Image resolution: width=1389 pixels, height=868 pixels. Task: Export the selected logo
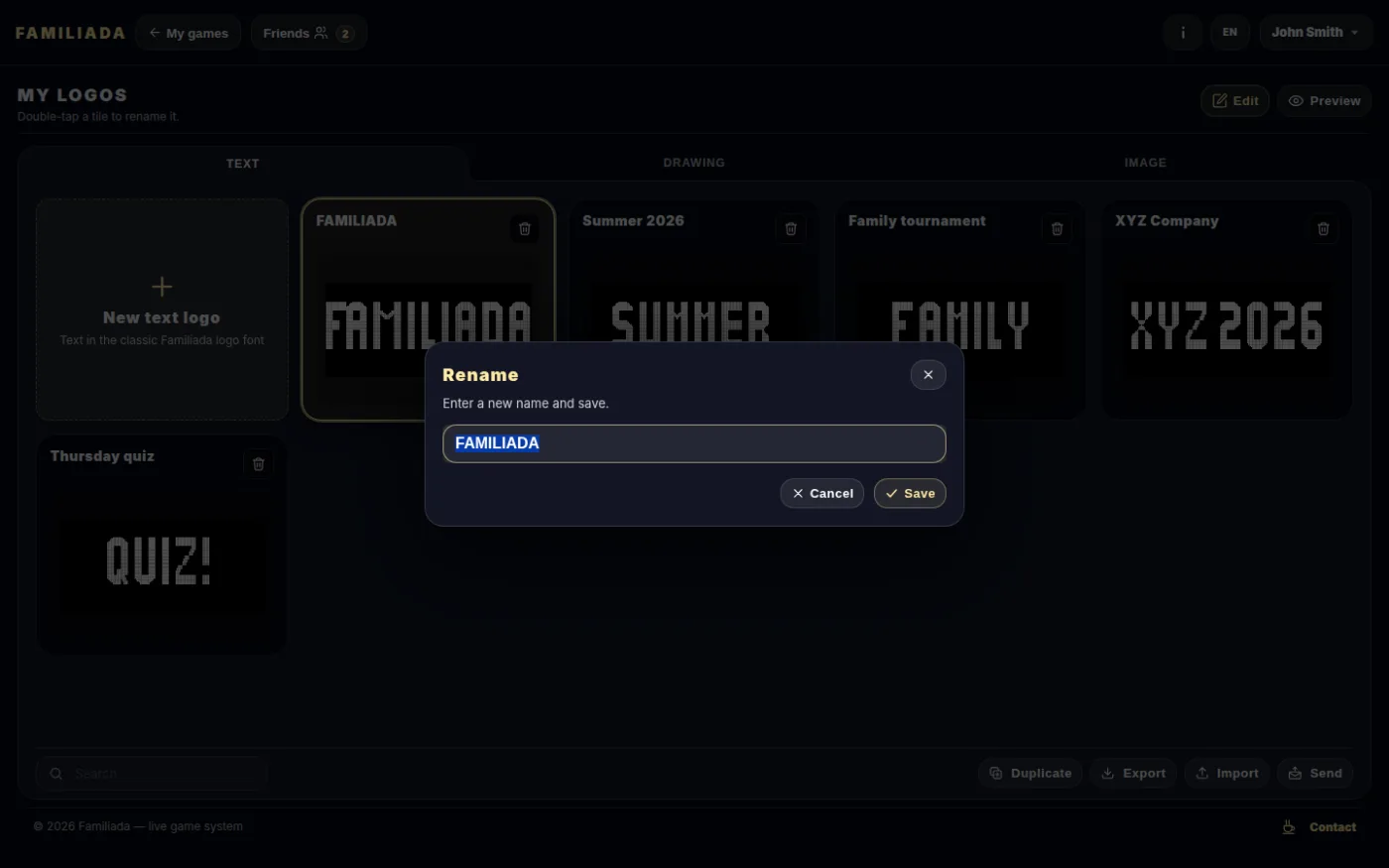1133,774
